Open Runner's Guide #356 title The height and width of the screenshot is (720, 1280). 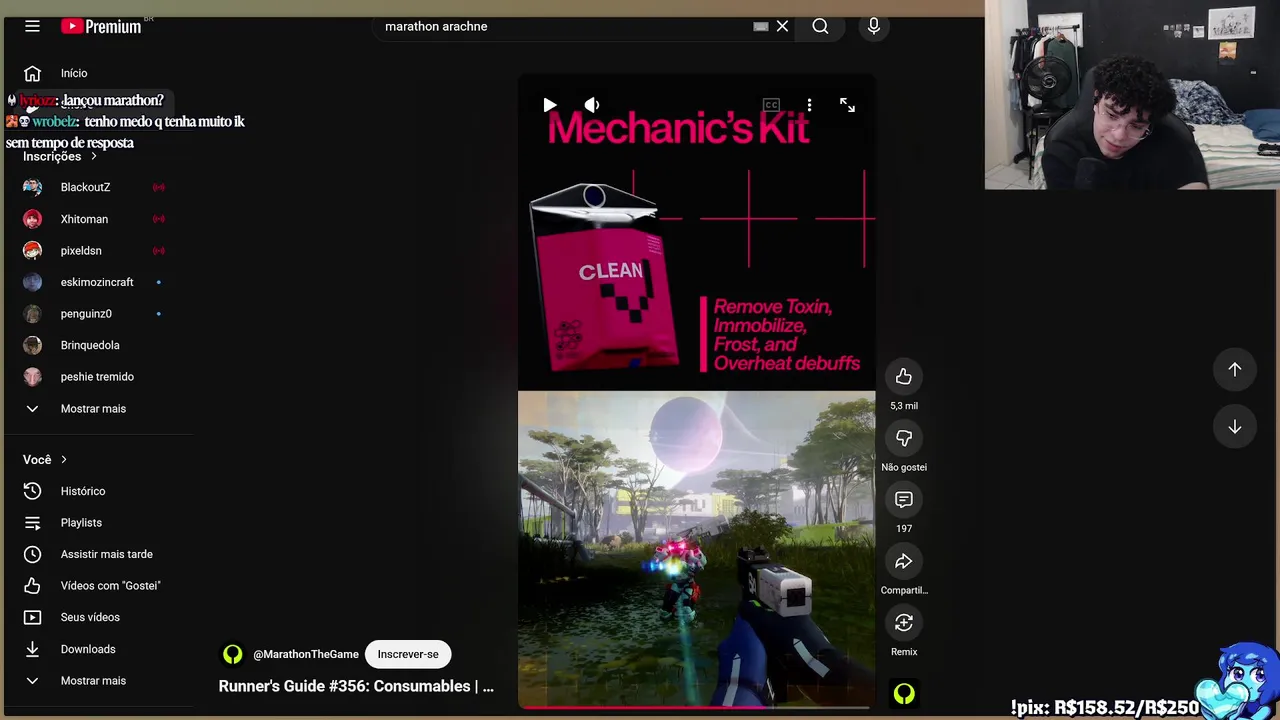pyautogui.click(x=356, y=686)
